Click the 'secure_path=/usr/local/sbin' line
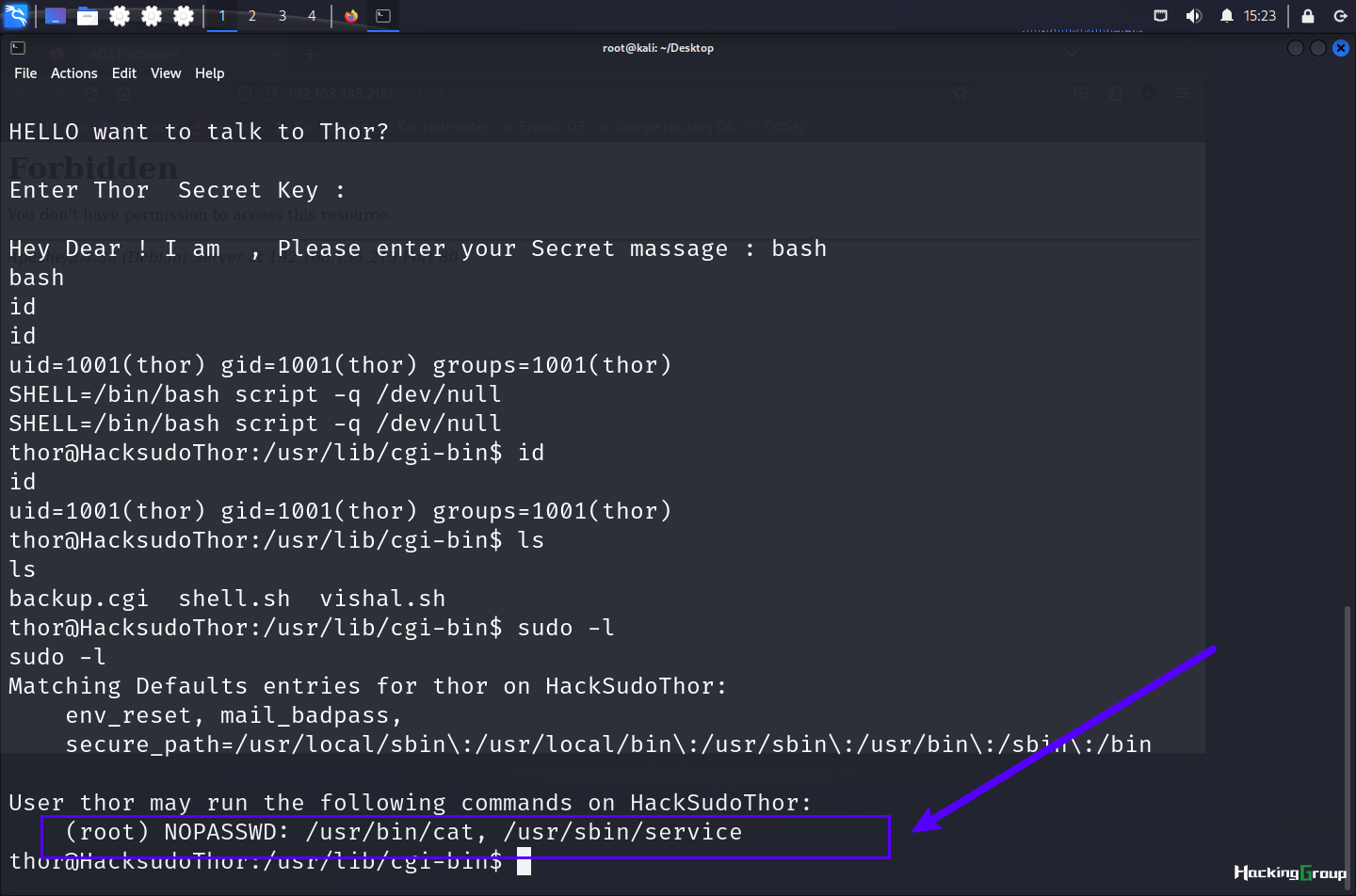This screenshot has width=1356, height=896. pyautogui.click(x=608, y=744)
